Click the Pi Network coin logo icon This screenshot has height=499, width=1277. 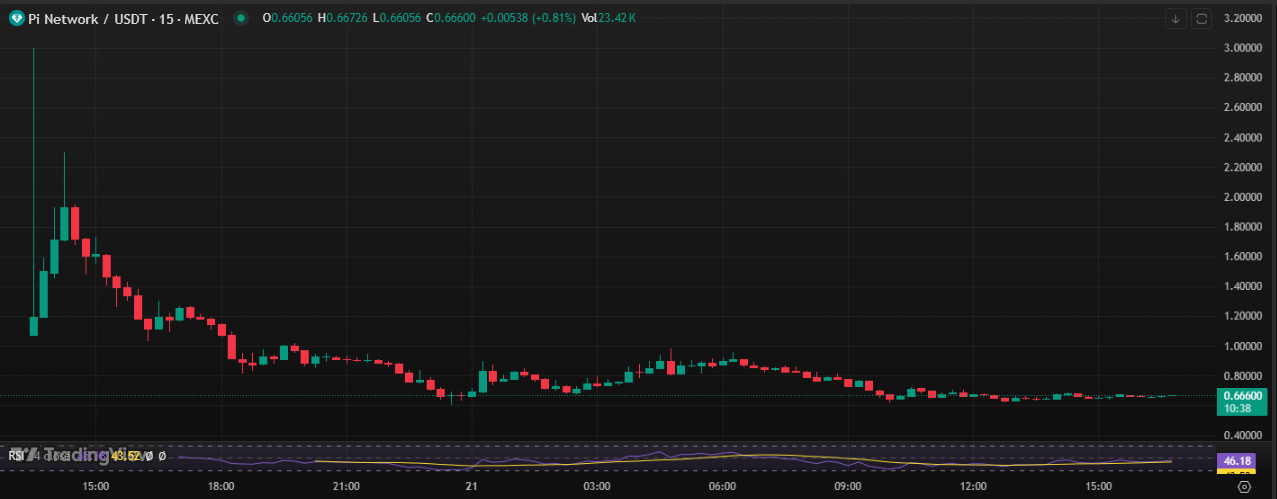tap(17, 18)
